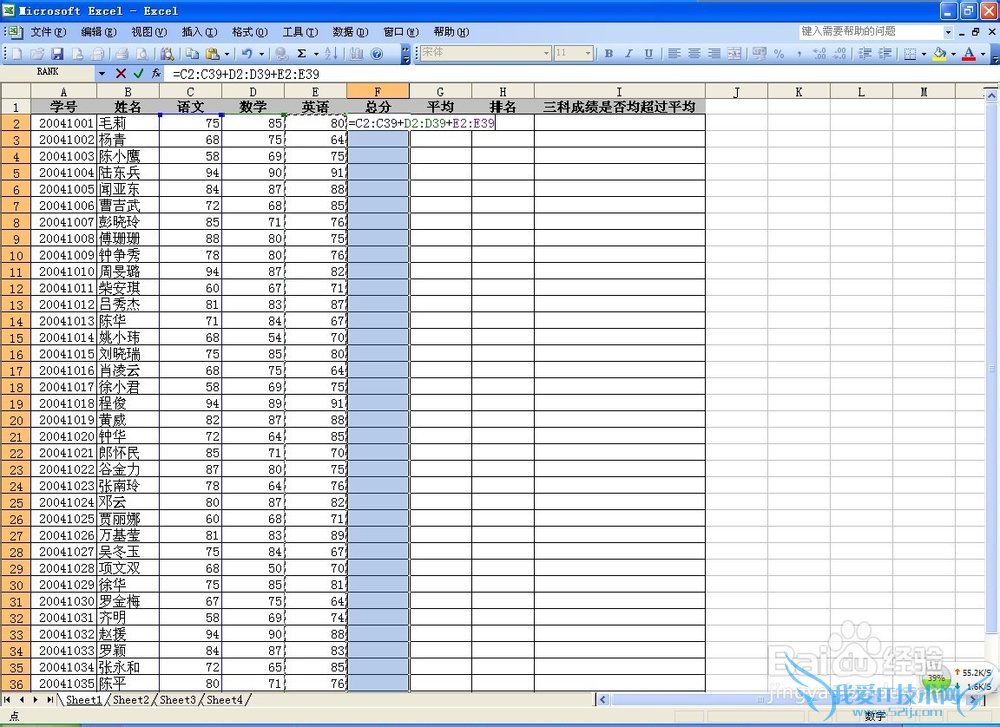
Task: Click the help question input box
Action: [871, 32]
